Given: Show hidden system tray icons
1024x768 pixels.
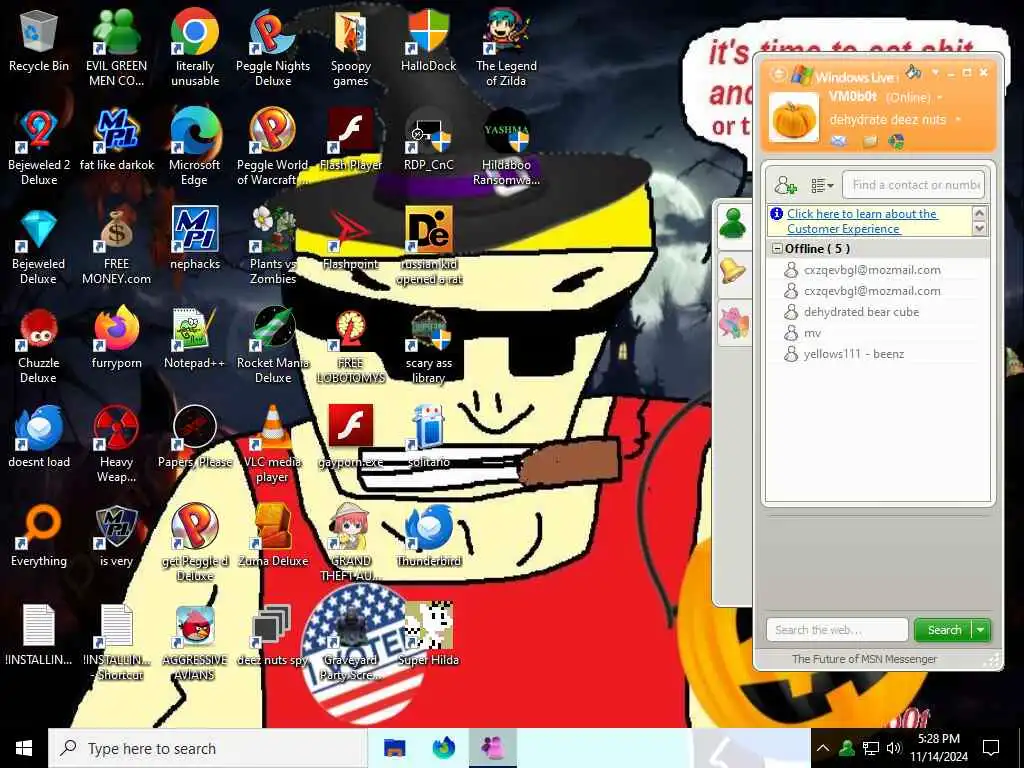Looking at the screenshot, I should pyautogui.click(x=823, y=748).
